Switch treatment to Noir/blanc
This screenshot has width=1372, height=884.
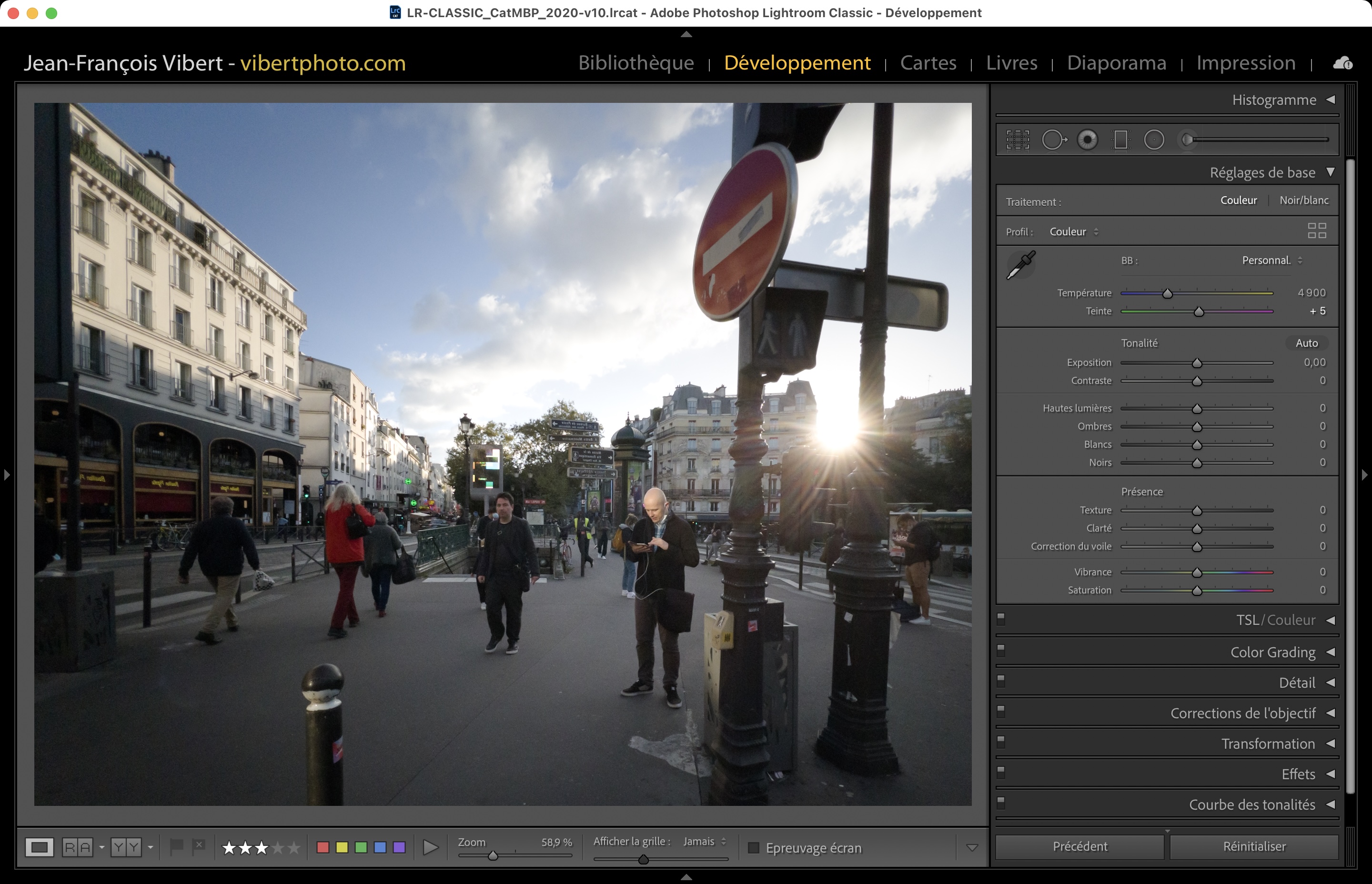tap(1304, 201)
